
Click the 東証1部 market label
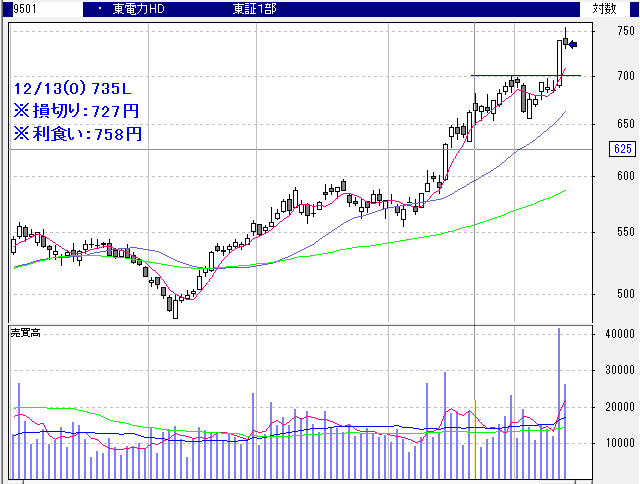(253, 8)
